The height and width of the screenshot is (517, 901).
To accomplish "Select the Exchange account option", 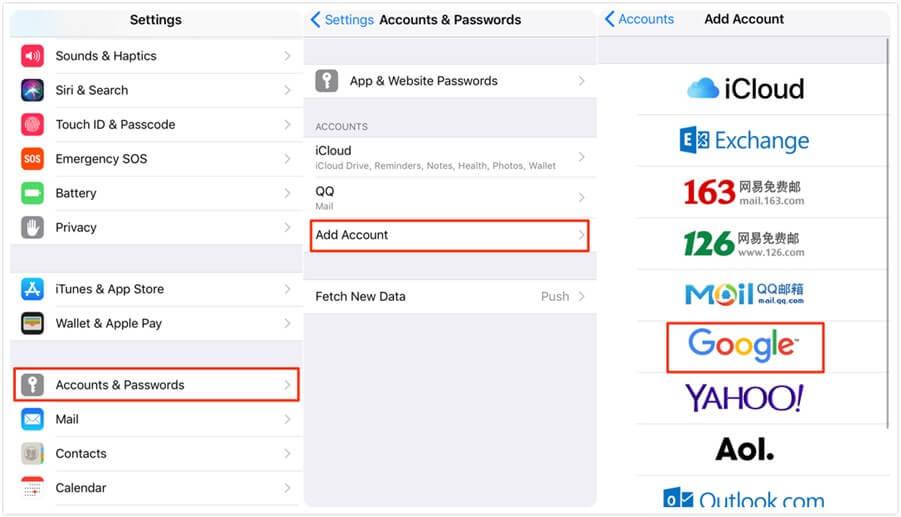I will click(x=744, y=141).
